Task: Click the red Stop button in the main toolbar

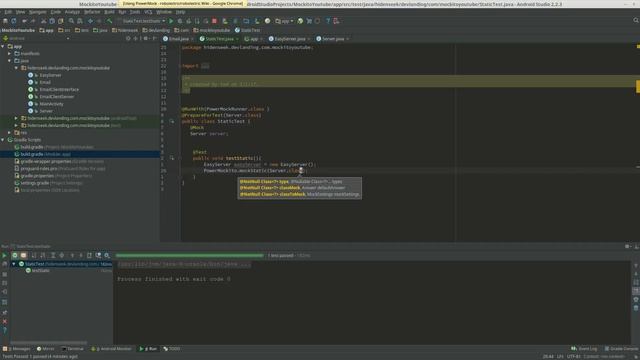Action: point(214,21)
